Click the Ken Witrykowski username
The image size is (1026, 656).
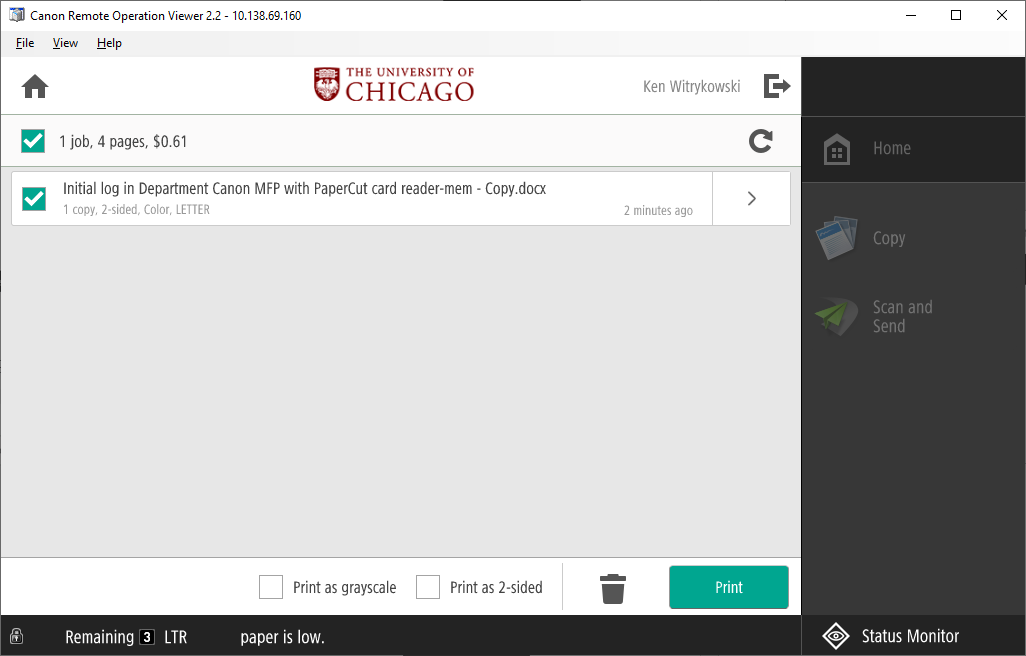click(691, 86)
